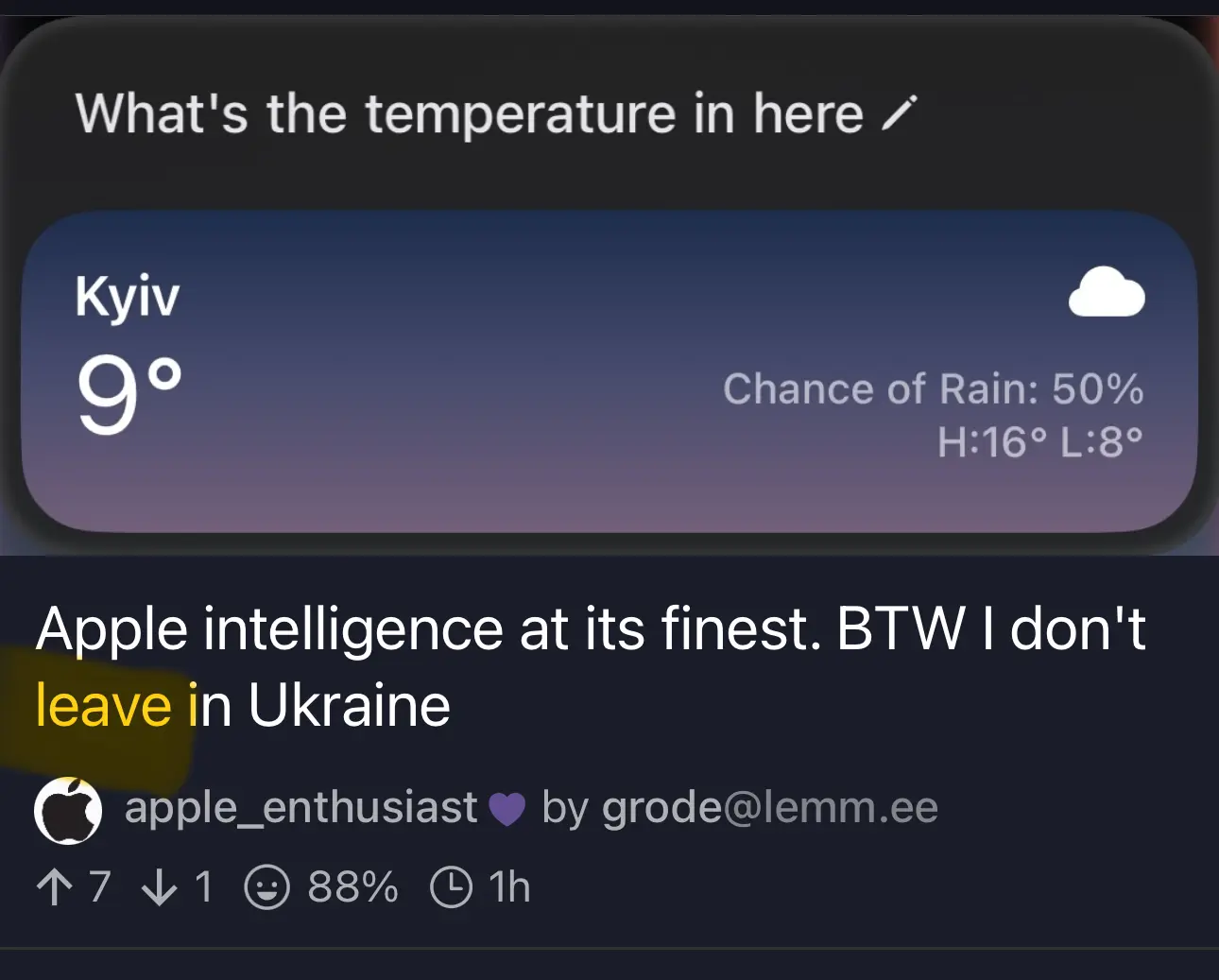Screen dimensions: 1219x980
Task: Click the clock icon beside 1h
Action: 451,887
